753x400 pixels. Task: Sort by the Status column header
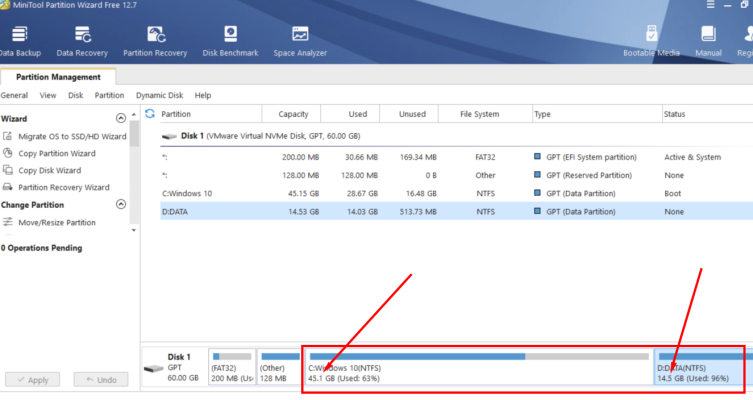pos(707,114)
